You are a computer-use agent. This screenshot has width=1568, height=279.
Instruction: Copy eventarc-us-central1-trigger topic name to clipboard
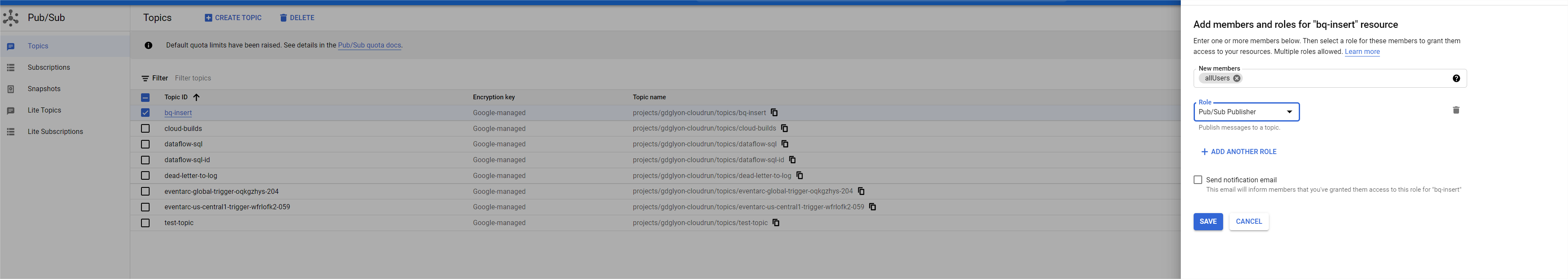(872, 207)
